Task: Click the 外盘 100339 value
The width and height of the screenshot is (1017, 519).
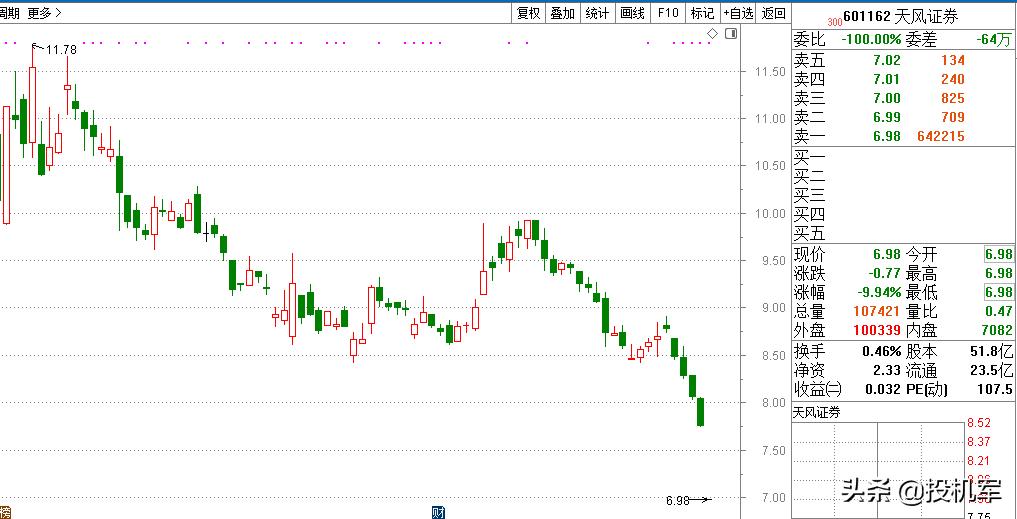Action: pos(877,330)
